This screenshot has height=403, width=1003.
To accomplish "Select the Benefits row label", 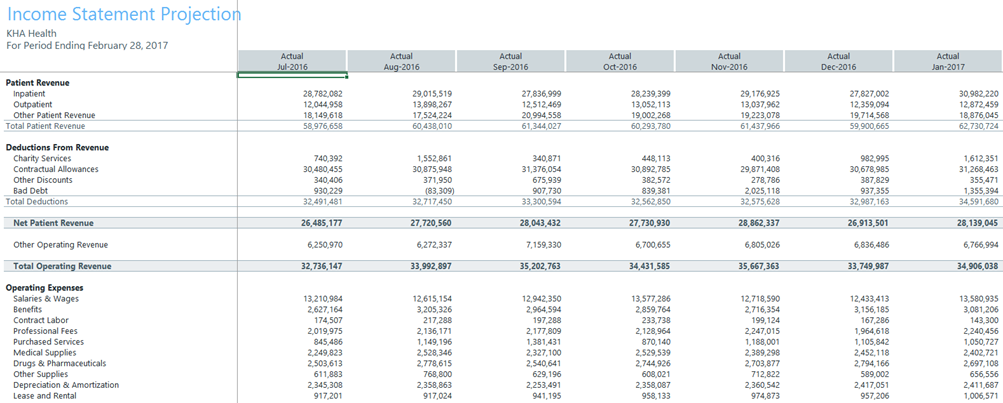I will point(28,310).
